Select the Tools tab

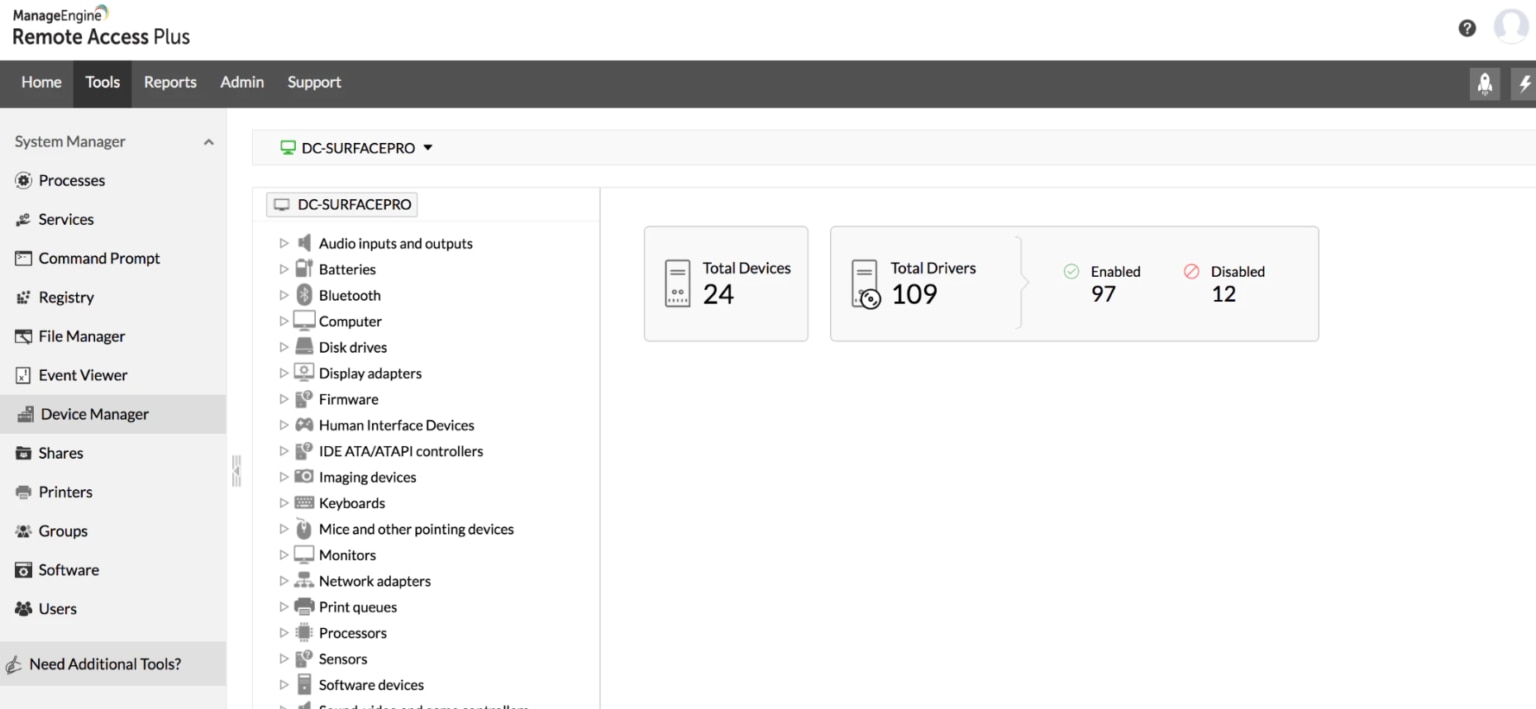pos(102,83)
